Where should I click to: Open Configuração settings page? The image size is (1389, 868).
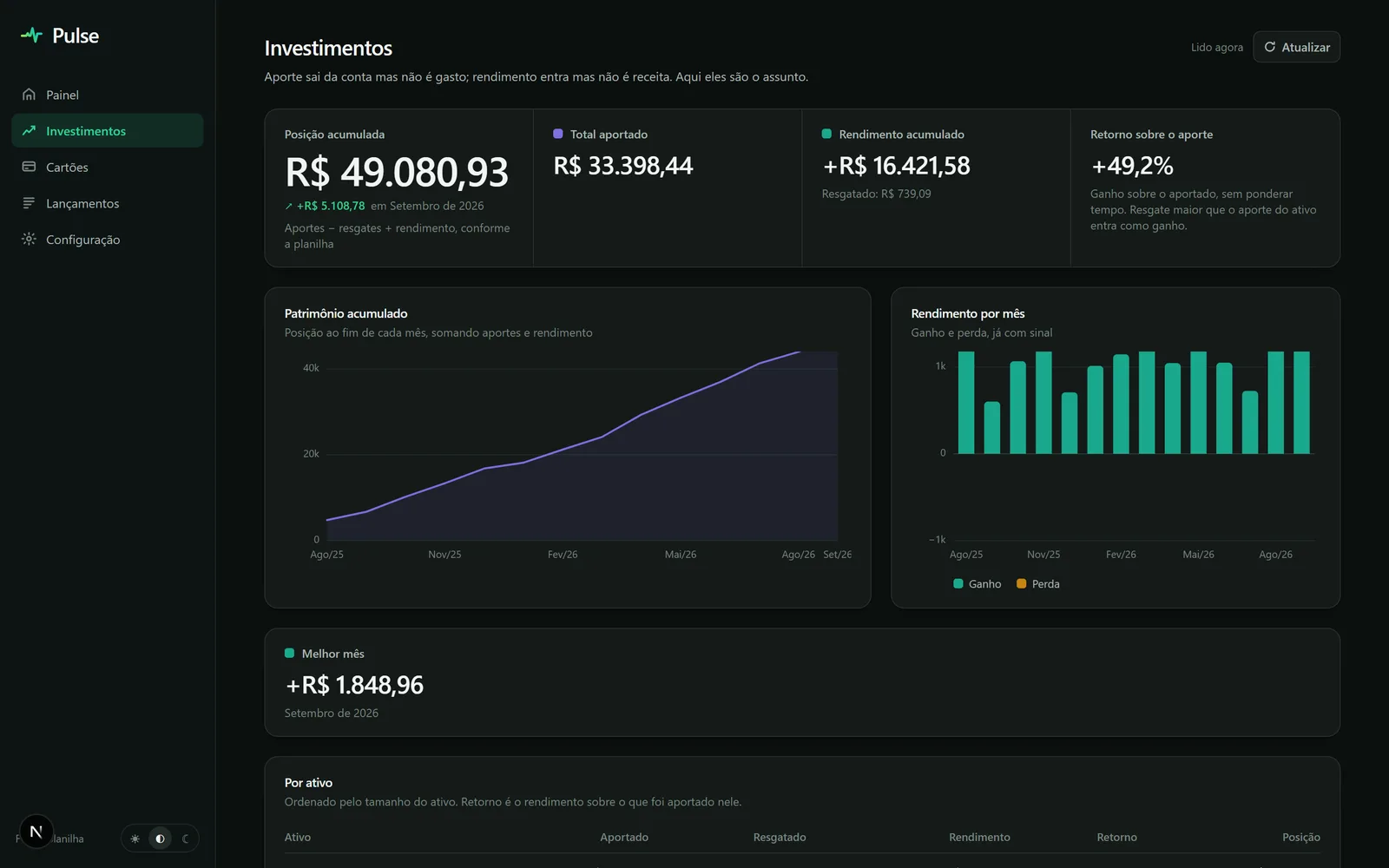point(108,239)
